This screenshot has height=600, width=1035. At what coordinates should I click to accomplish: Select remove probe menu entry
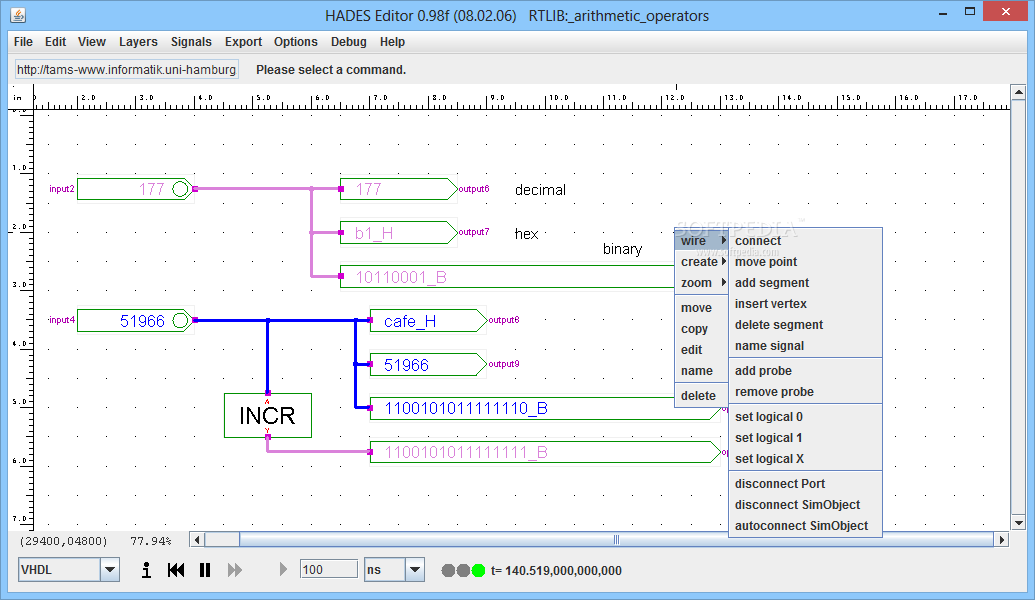click(805, 392)
